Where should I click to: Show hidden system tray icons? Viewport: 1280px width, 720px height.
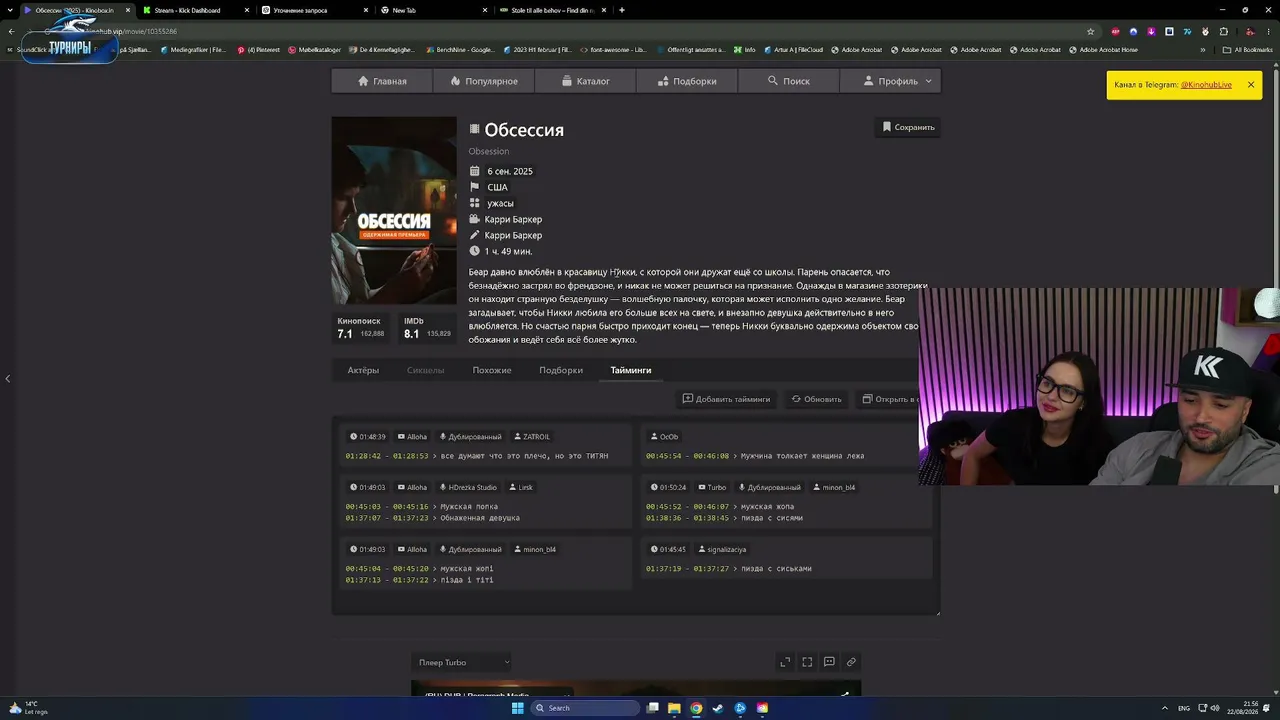[x=1165, y=708]
